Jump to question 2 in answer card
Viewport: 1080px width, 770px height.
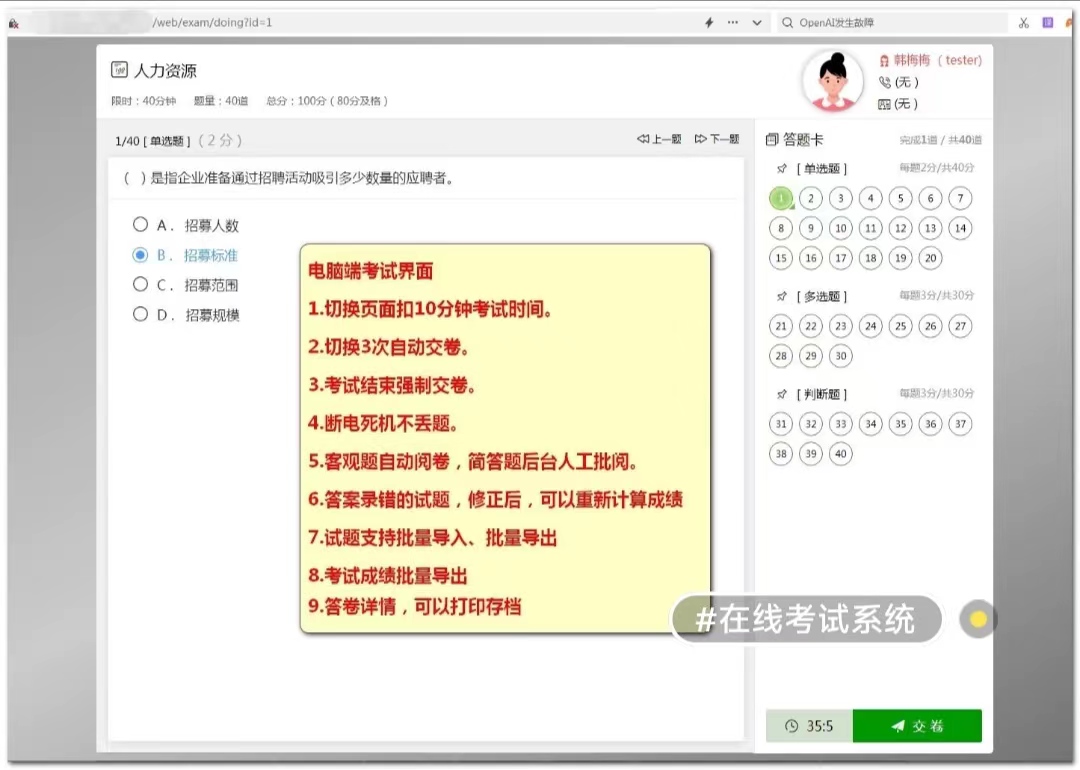811,198
